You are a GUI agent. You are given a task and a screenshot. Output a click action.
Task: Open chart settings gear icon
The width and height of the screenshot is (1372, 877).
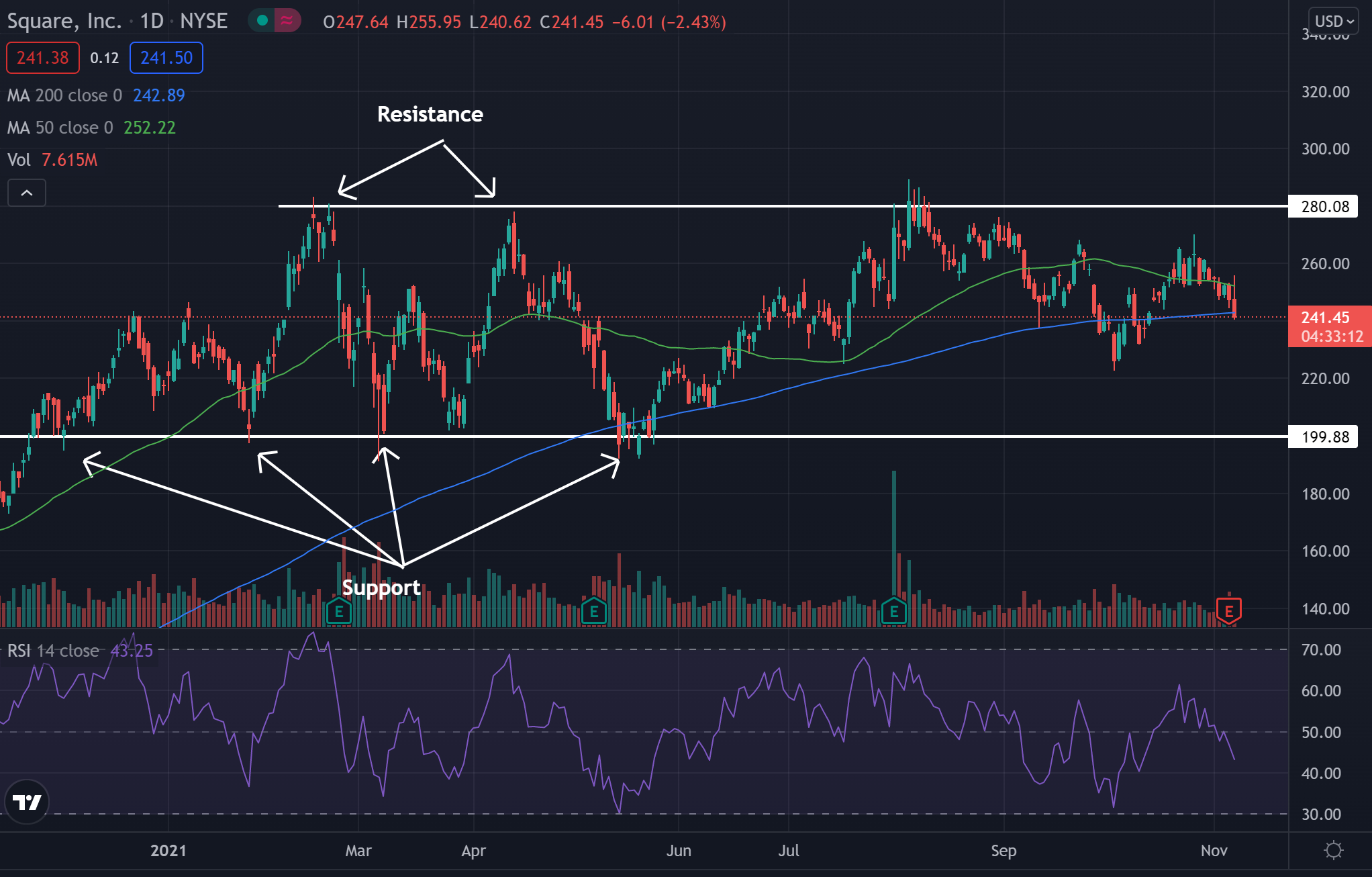point(1333,851)
